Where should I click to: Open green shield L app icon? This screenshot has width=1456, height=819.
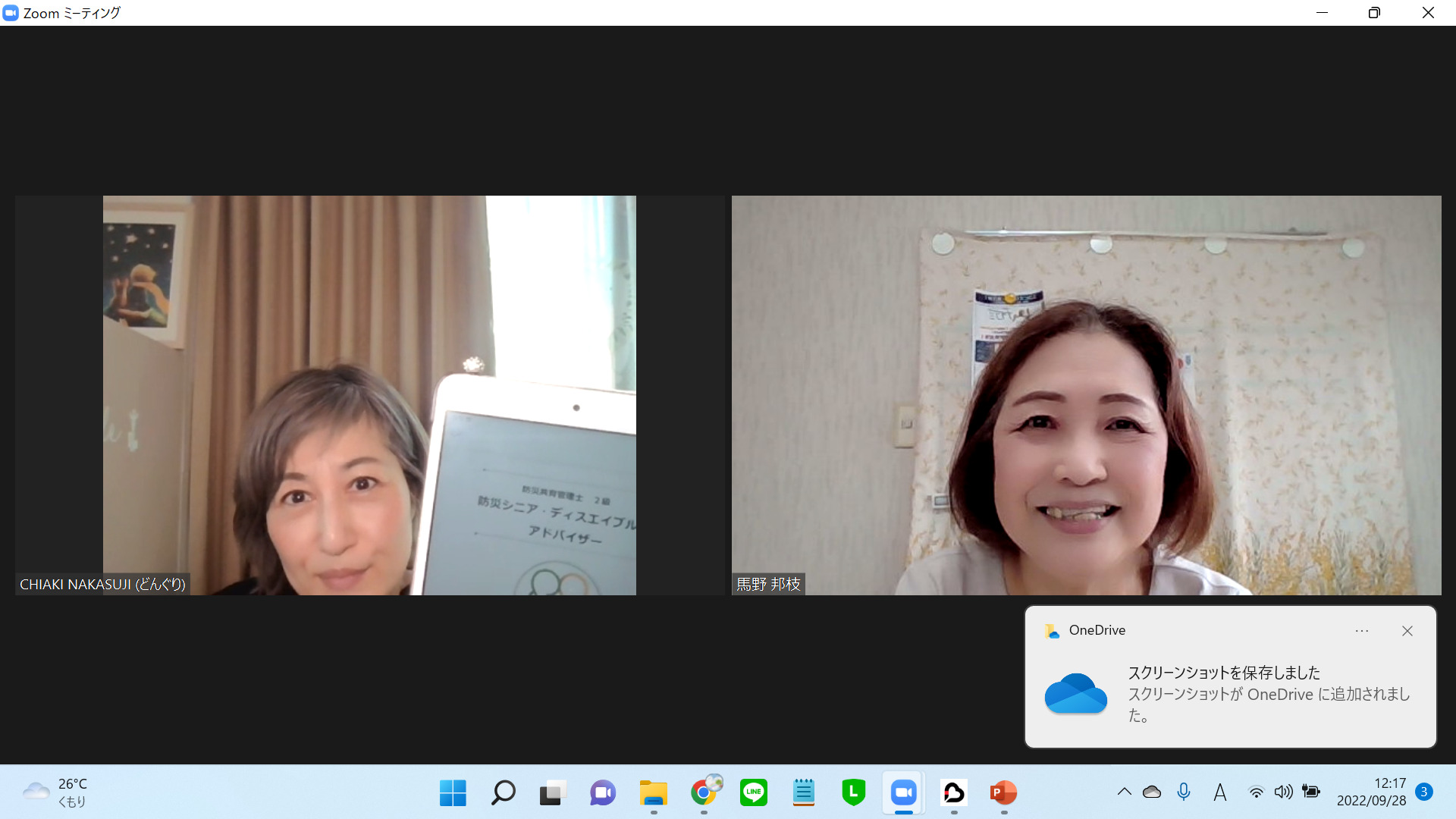click(853, 793)
